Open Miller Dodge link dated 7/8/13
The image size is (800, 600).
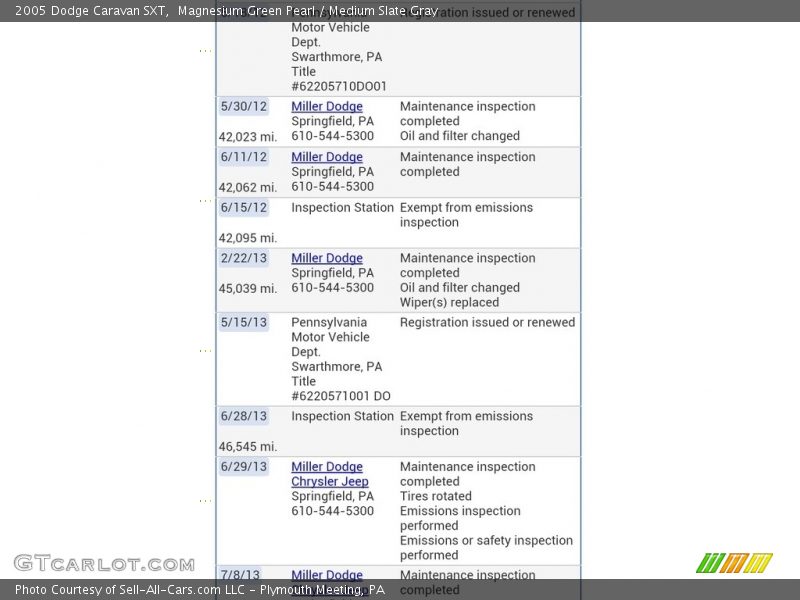click(x=327, y=574)
